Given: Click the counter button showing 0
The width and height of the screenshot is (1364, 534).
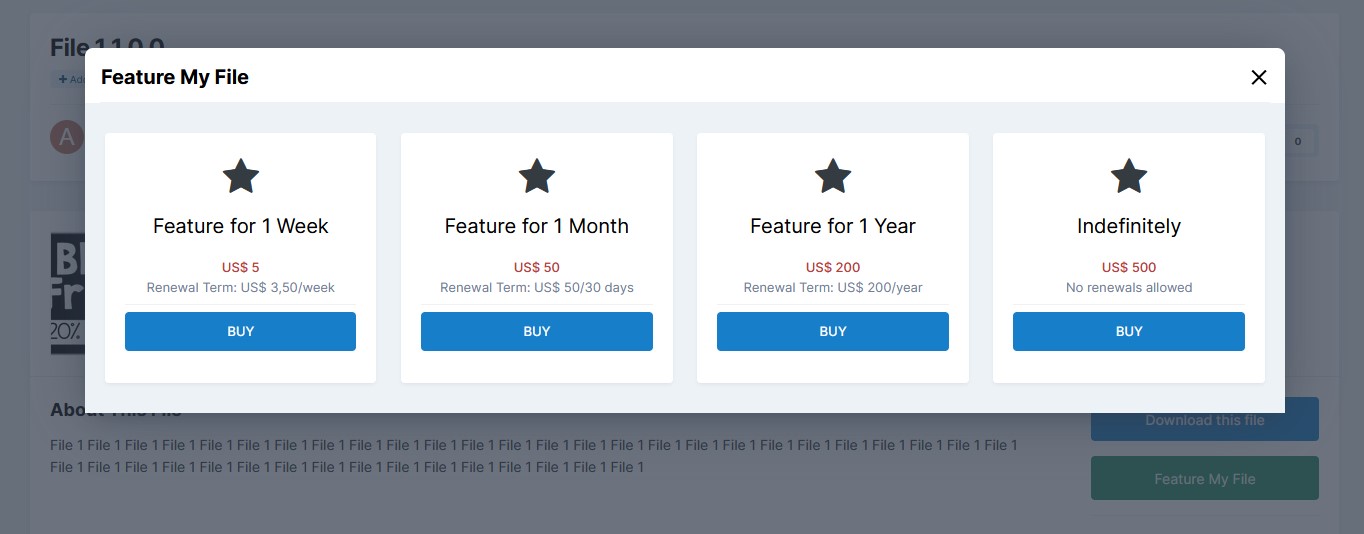Looking at the screenshot, I should click(1297, 141).
